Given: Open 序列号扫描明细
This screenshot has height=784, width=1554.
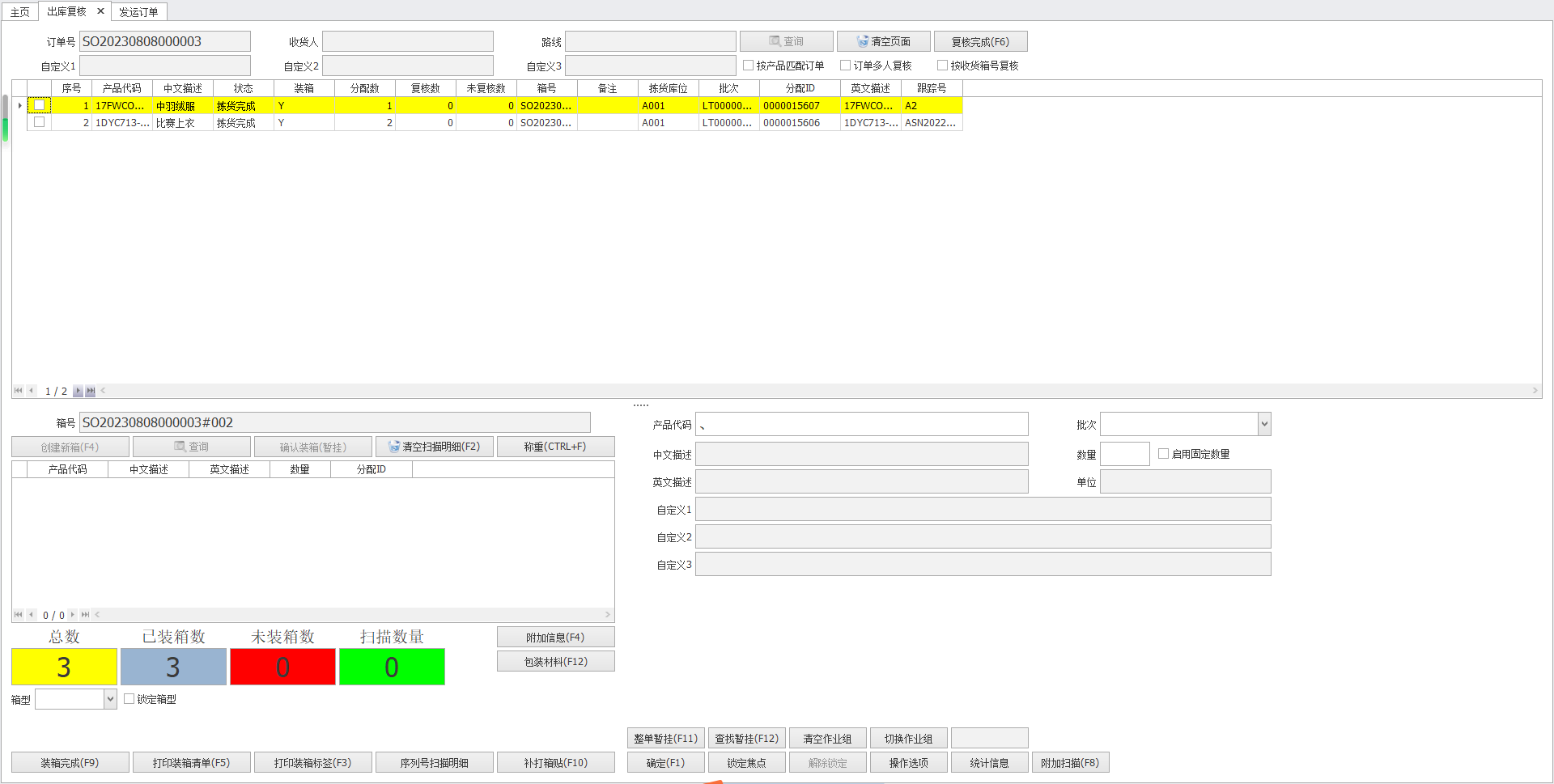Looking at the screenshot, I should point(435,763).
